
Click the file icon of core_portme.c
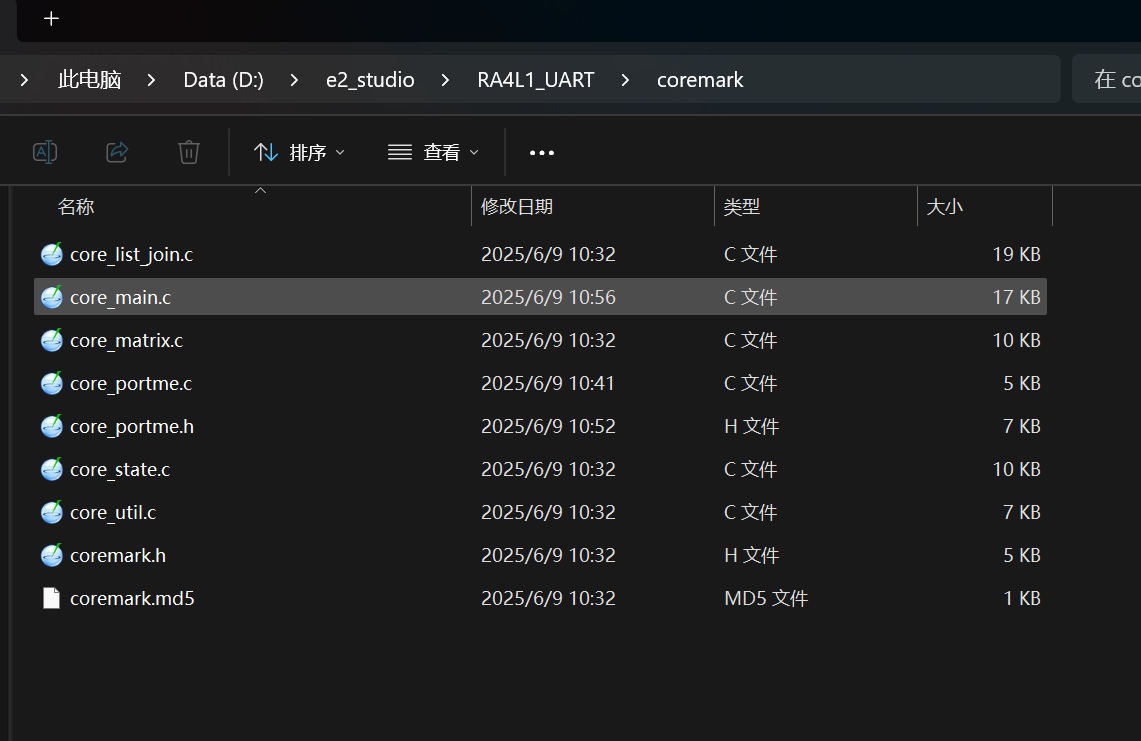point(52,383)
